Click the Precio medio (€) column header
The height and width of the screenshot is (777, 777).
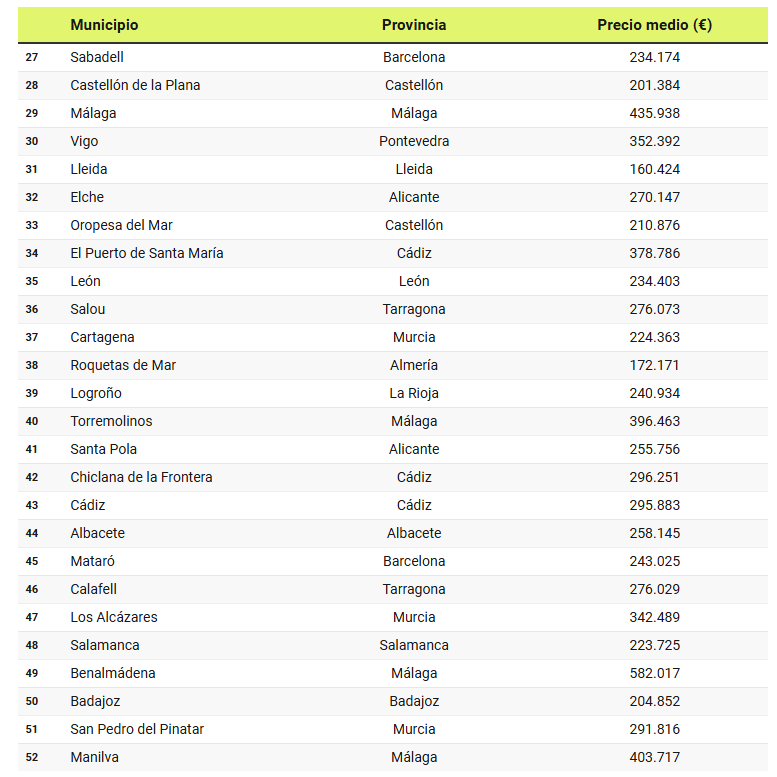[x=654, y=25]
